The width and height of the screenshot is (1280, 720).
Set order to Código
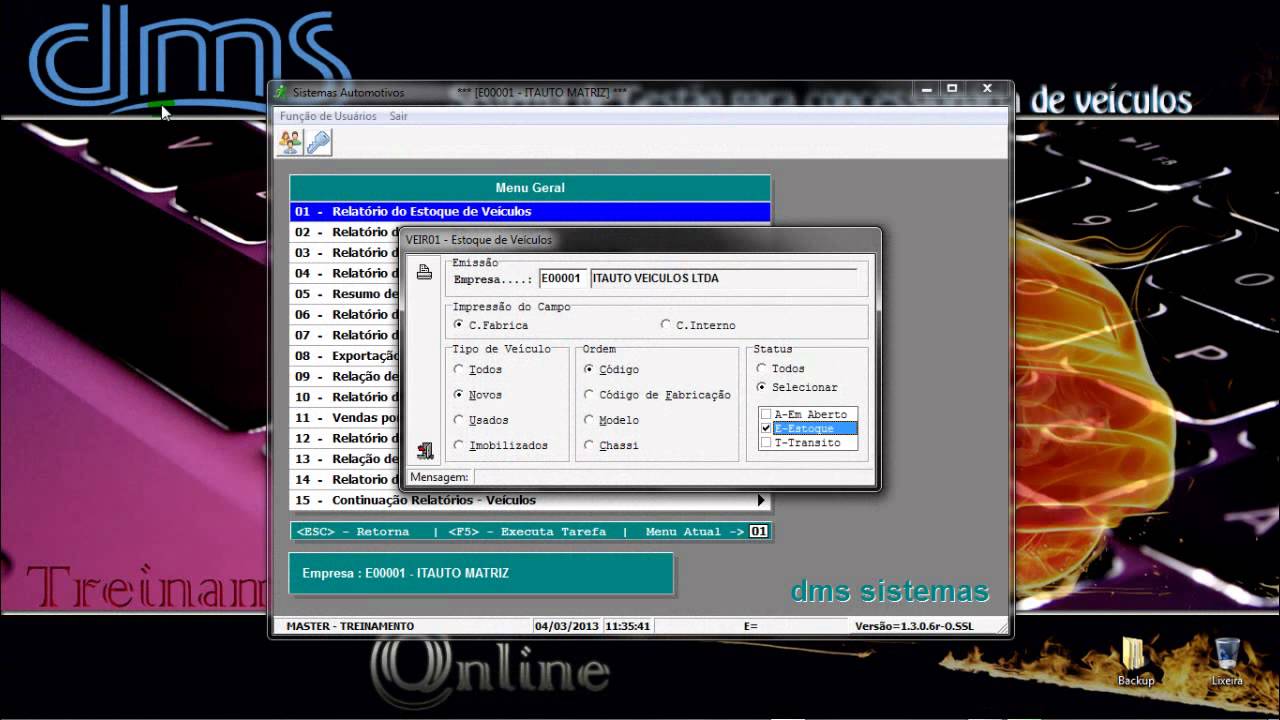point(612,370)
